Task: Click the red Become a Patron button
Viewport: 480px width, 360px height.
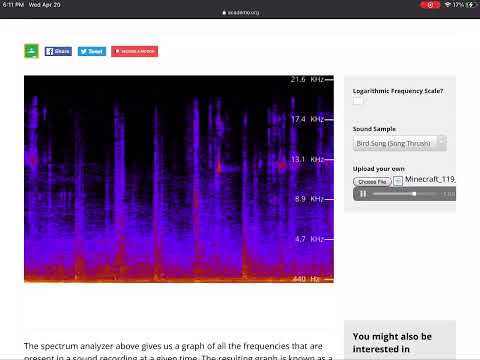Action: [x=135, y=51]
